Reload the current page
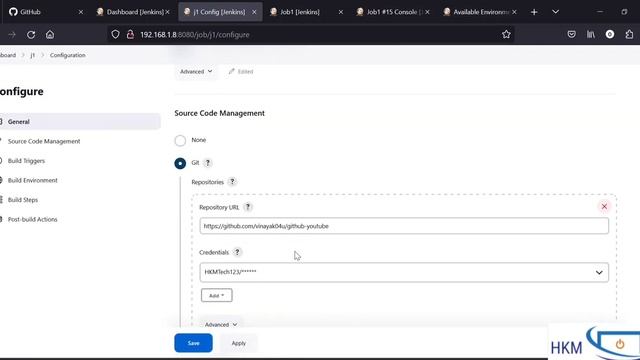 coord(31,35)
